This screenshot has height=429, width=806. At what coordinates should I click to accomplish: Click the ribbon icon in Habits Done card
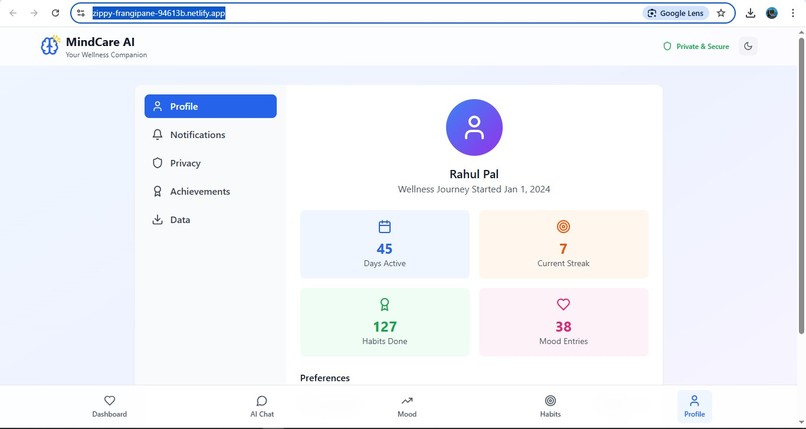[384, 305]
